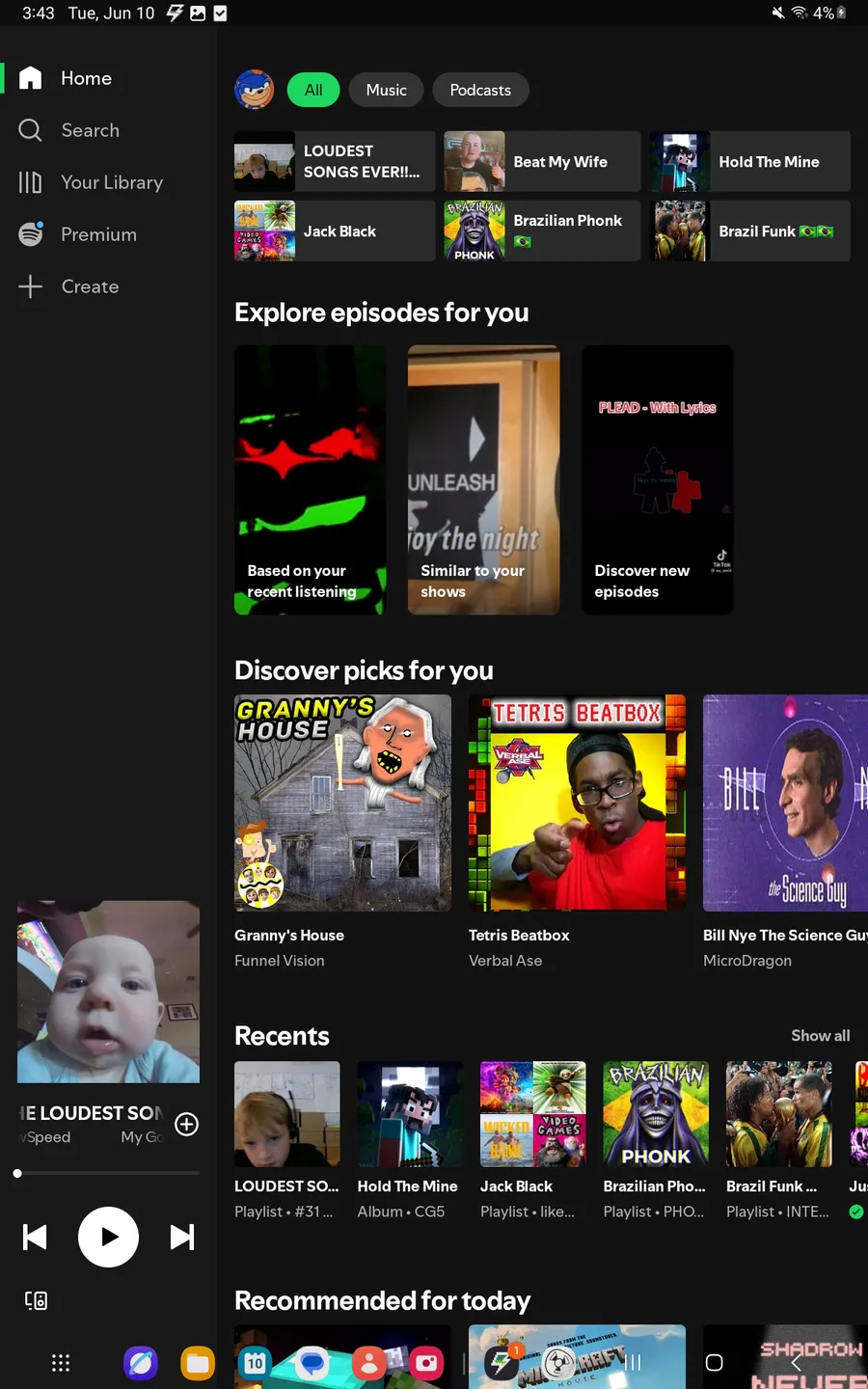Launch Samsung Internet from taskbar
The height and width of the screenshot is (1389, 868).
pos(141,1363)
